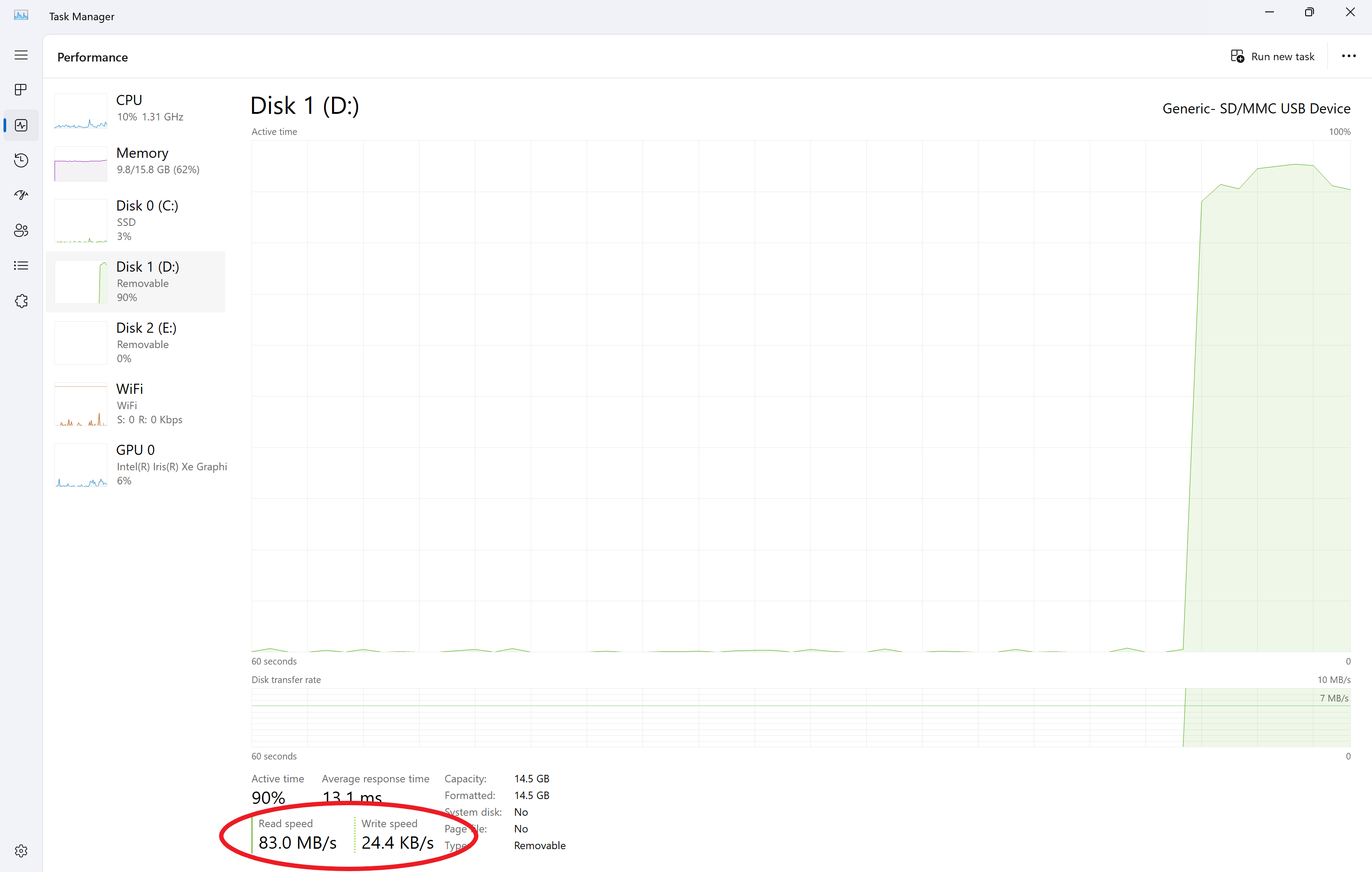
Task: Click the Run new task icon
Action: [x=1237, y=56]
